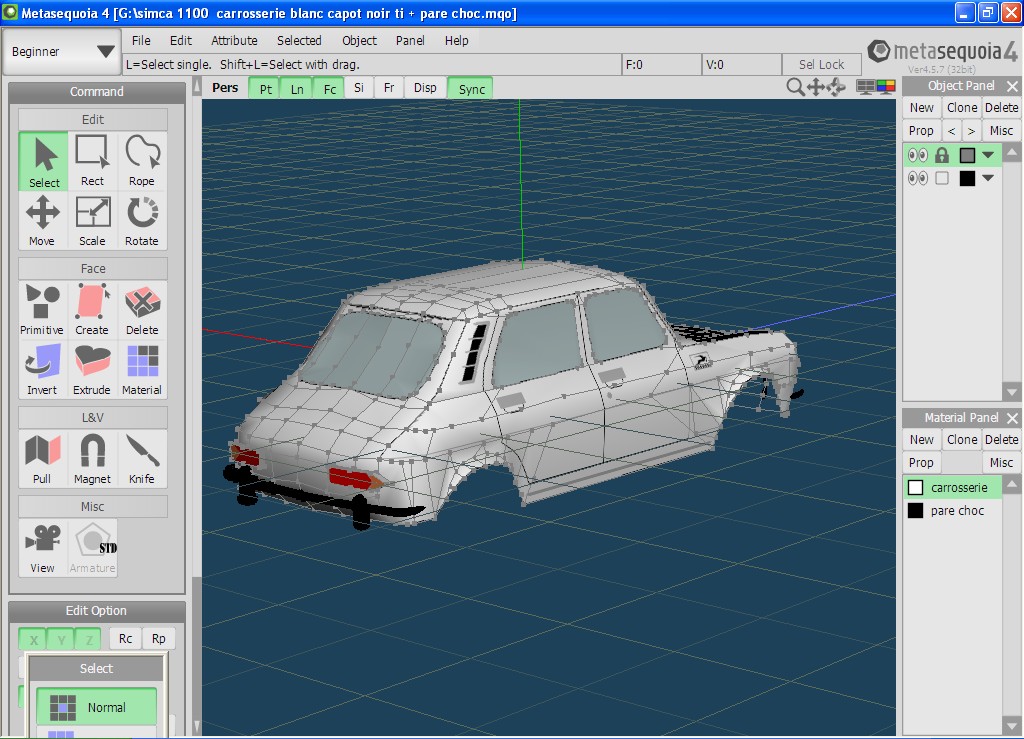1024x739 pixels.
Task: Open the Pers projection view menu
Action: pyautogui.click(x=225, y=88)
